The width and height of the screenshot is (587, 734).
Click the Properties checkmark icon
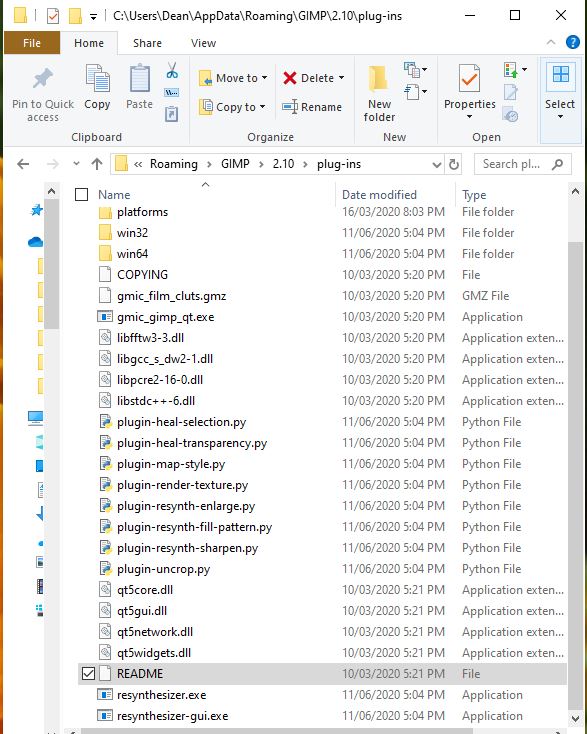pyautogui.click(x=470, y=78)
